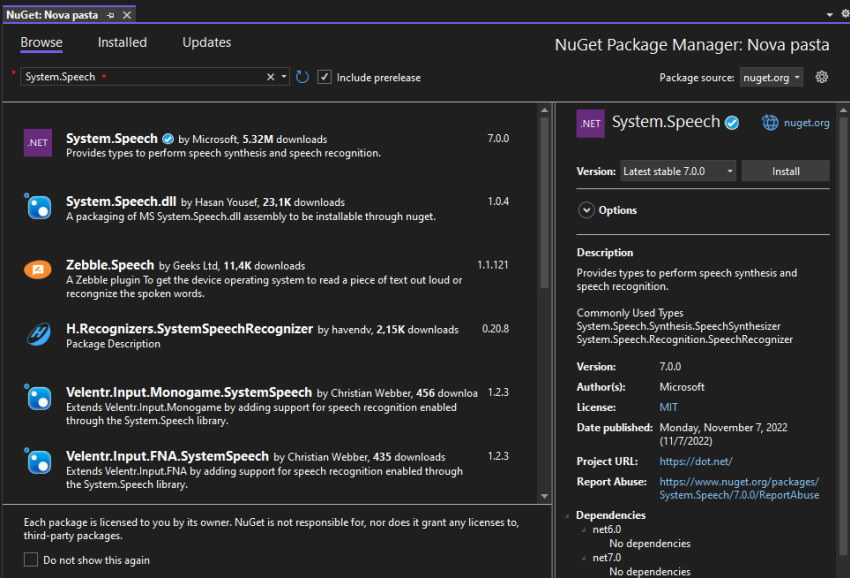The width and height of the screenshot is (850, 578).
Task: Clear the search box with the X icon
Action: (x=269, y=76)
